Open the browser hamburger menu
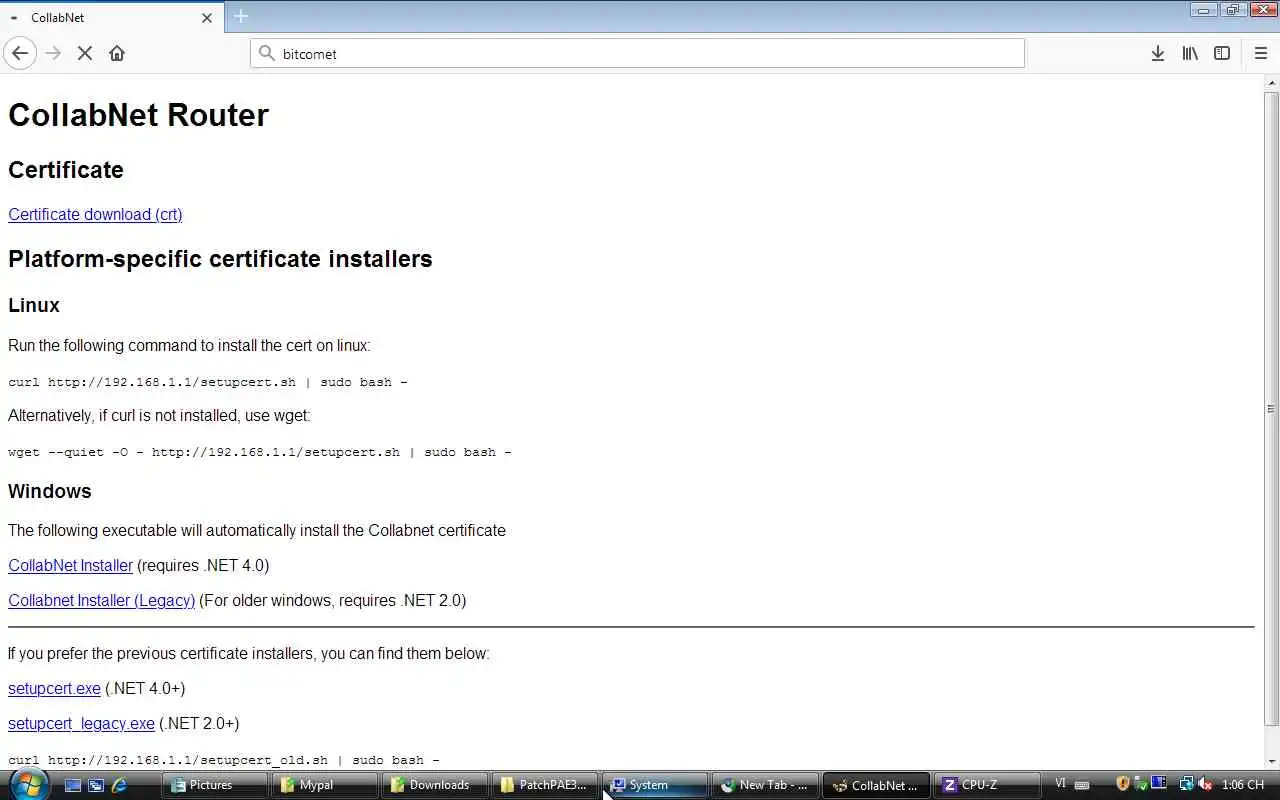 (x=1260, y=53)
